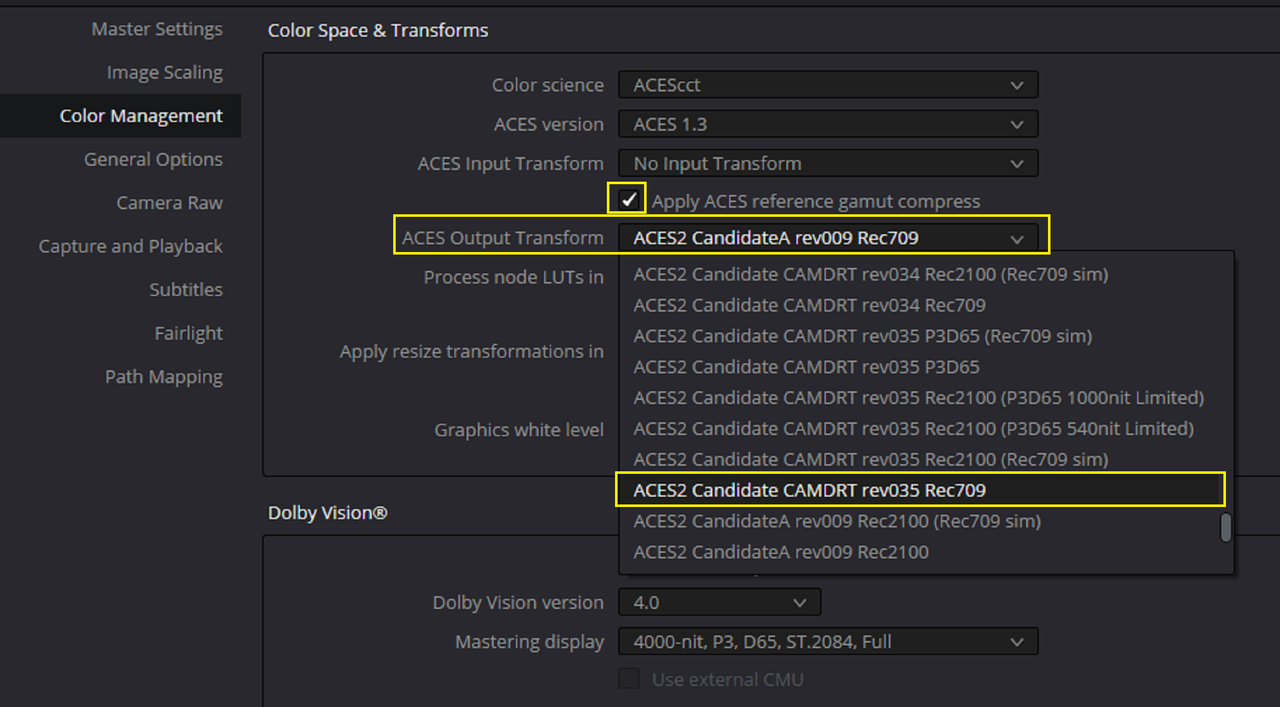Toggle the Use external CMU checkbox
Screen dimensions: 1280x707
(x=628, y=679)
